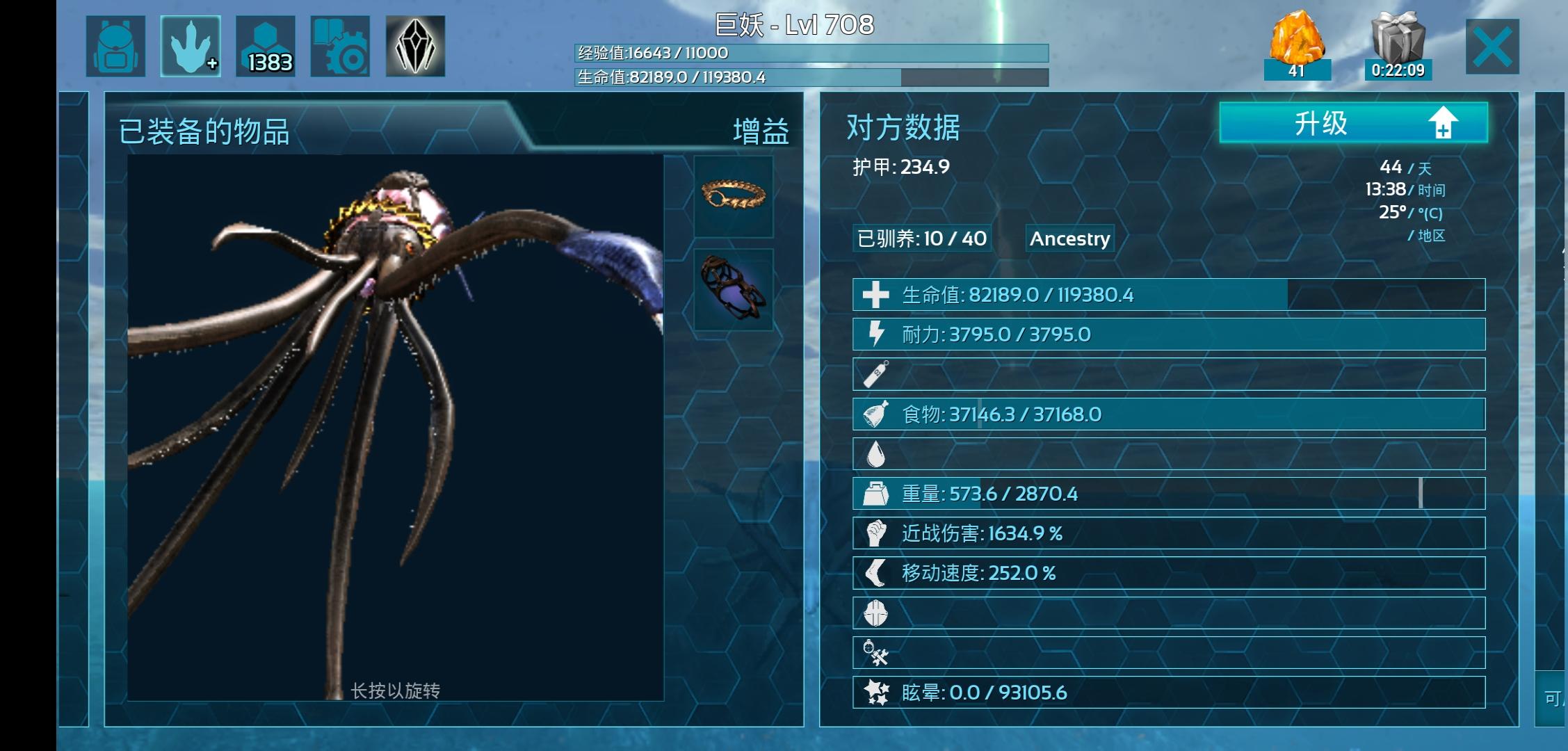Select the equipped gold chain bracelet slot

[x=734, y=196]
